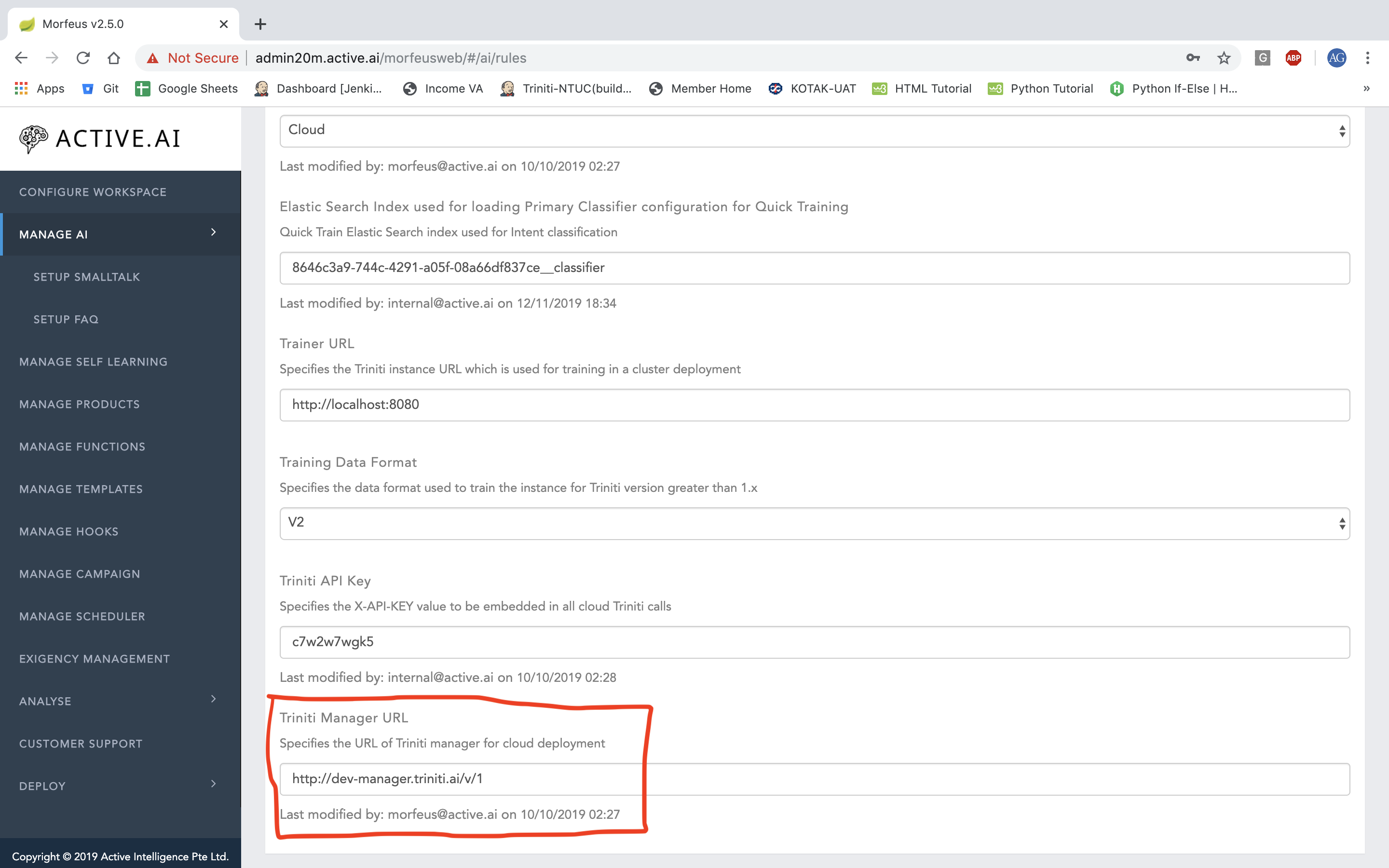Open the Analyse menu section
This screenshot has height=868, width=1389.
pyautogui.click(x=120, y=701)
